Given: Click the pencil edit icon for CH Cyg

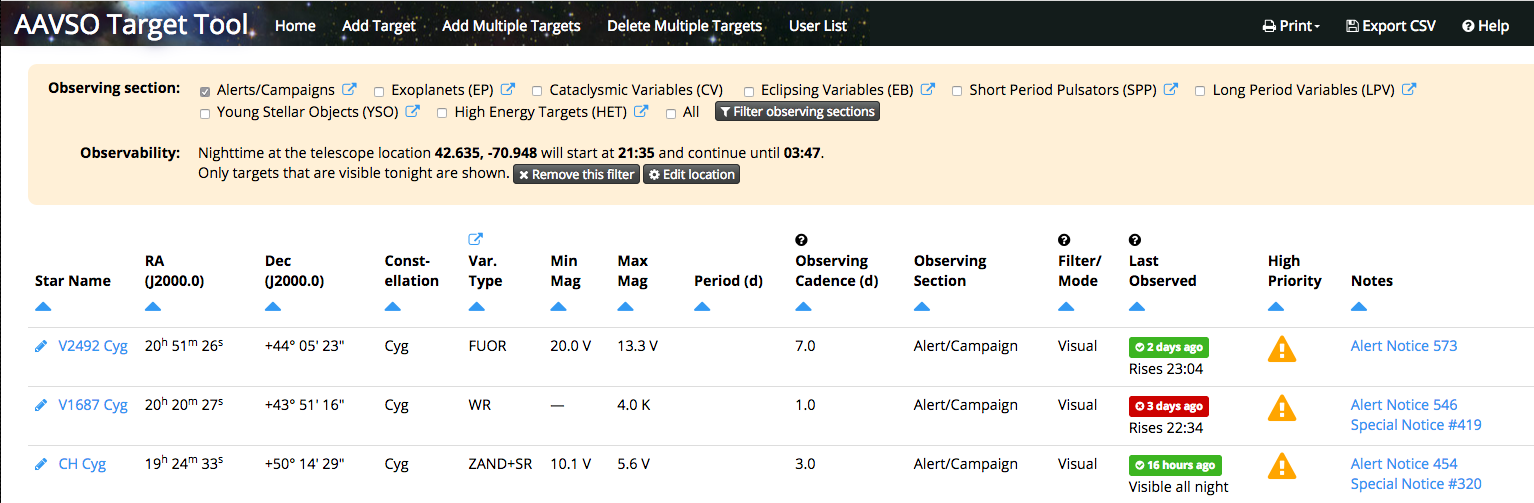Looking at the screenshot, I should (41, 465).
